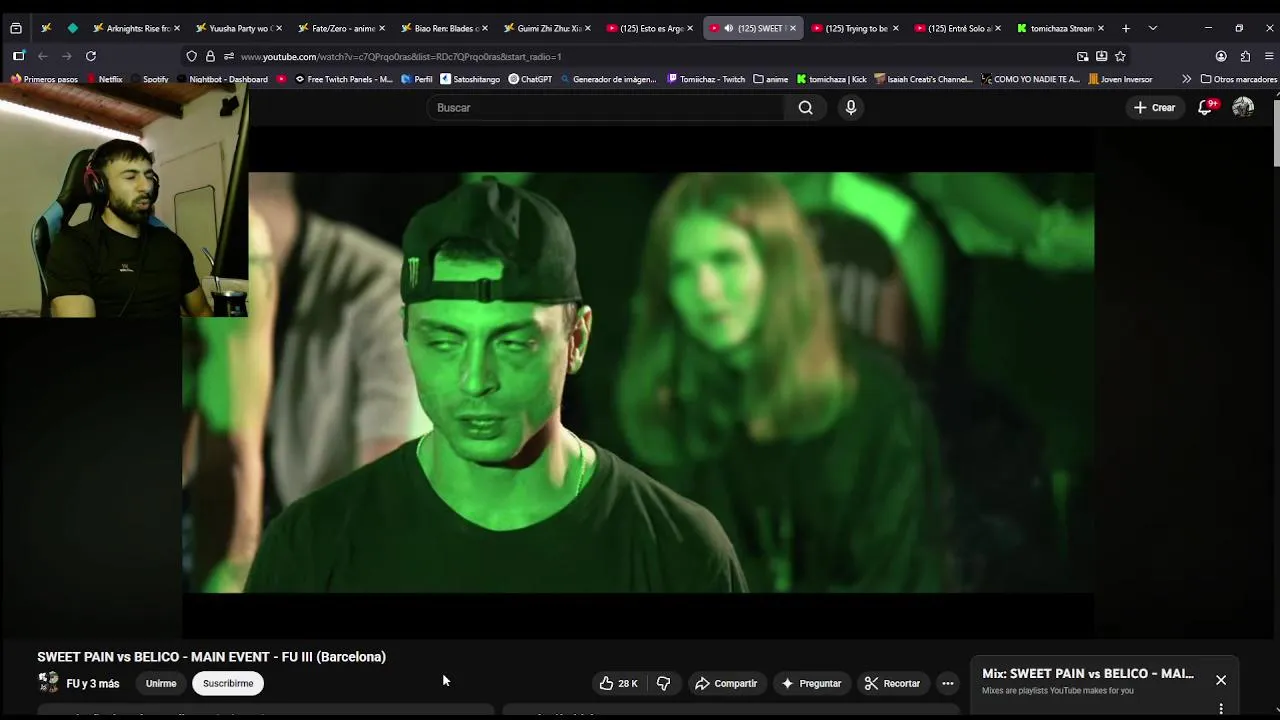
Task: Like the video thumbs up
Action: click(x=619, y=683)
